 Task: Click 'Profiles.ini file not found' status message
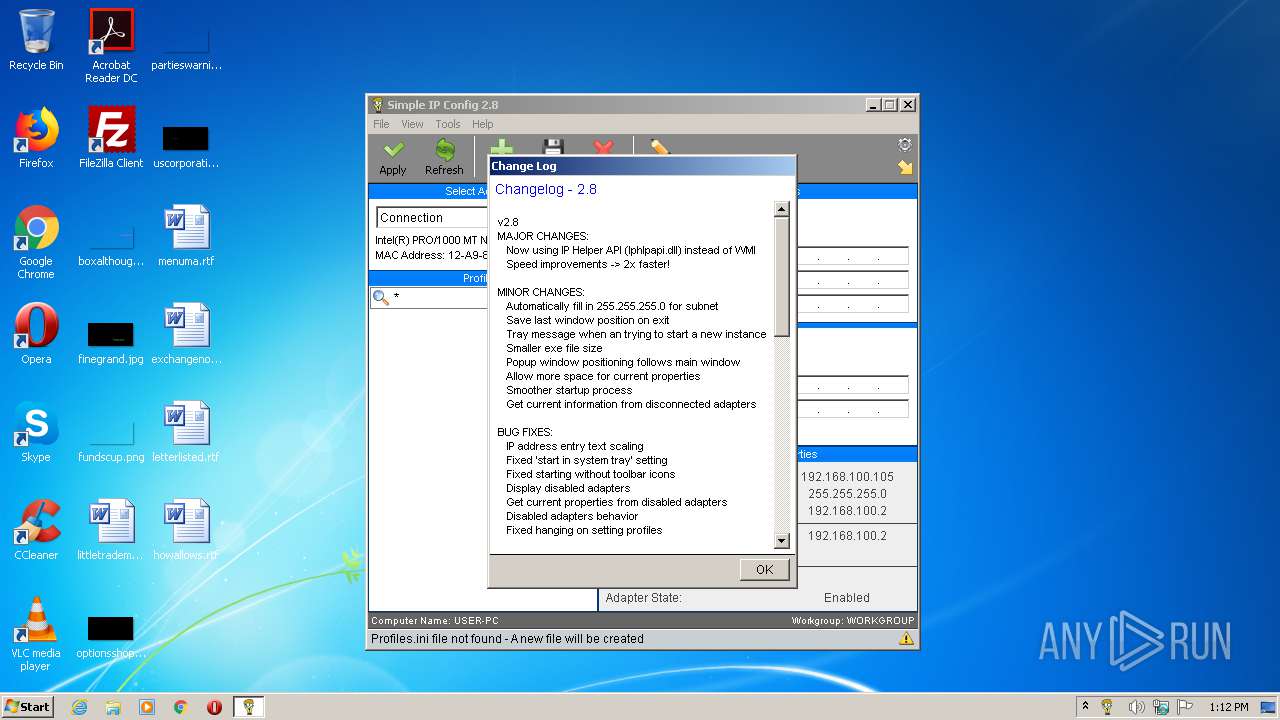tap(507, 638)
